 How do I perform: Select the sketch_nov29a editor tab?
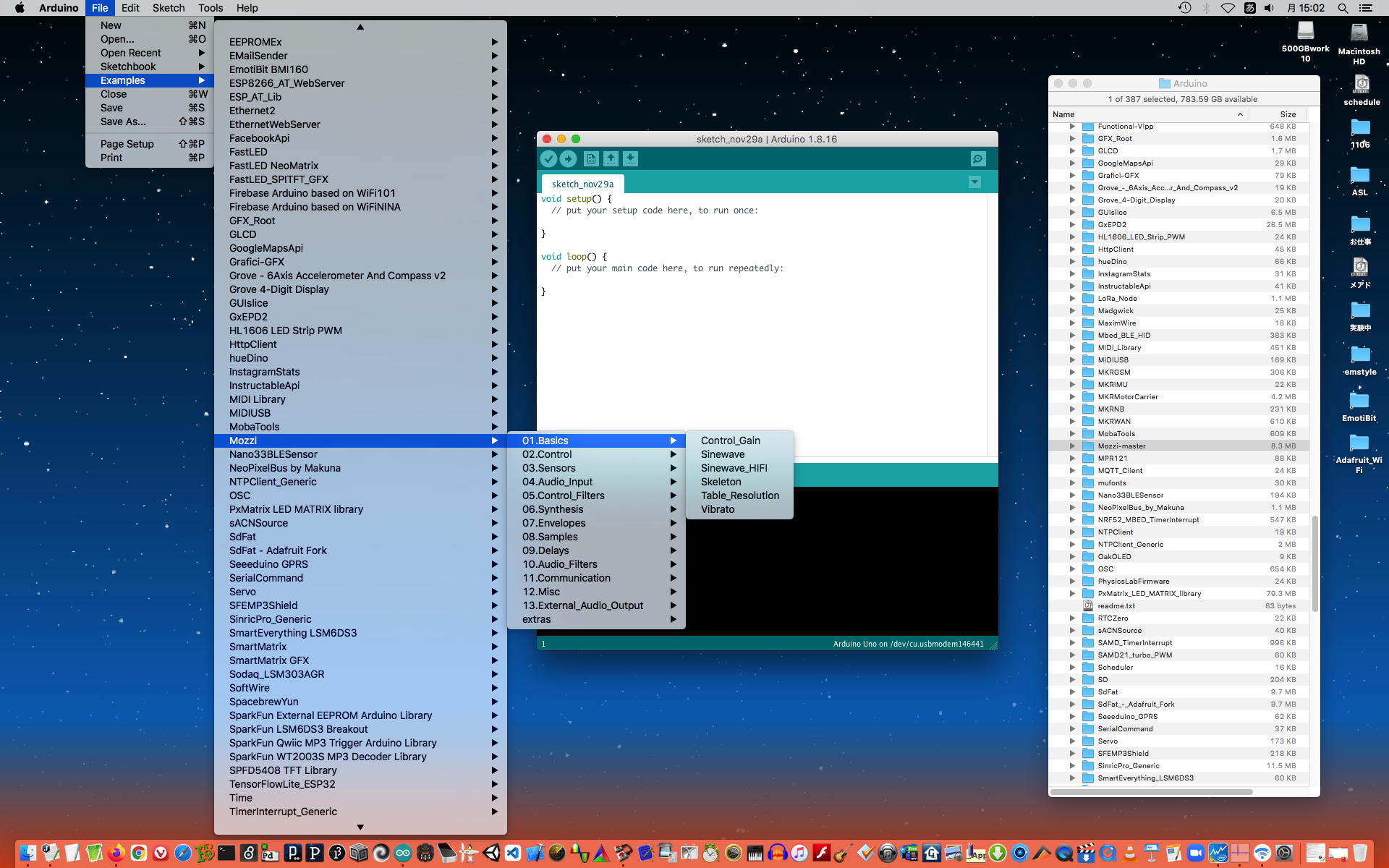(582, 184)
